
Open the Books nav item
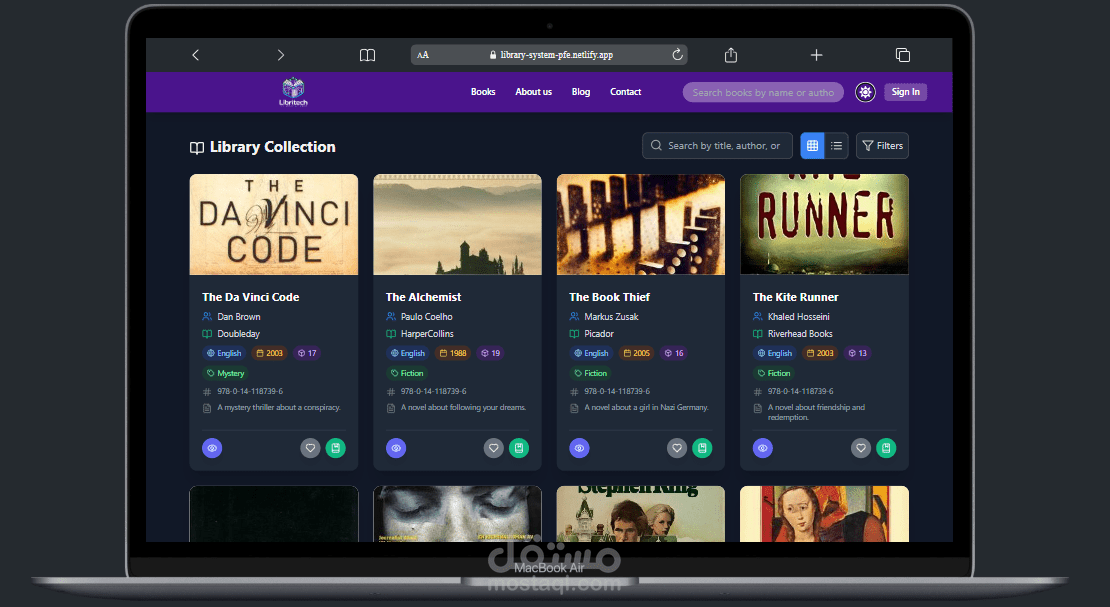[483, 92]
